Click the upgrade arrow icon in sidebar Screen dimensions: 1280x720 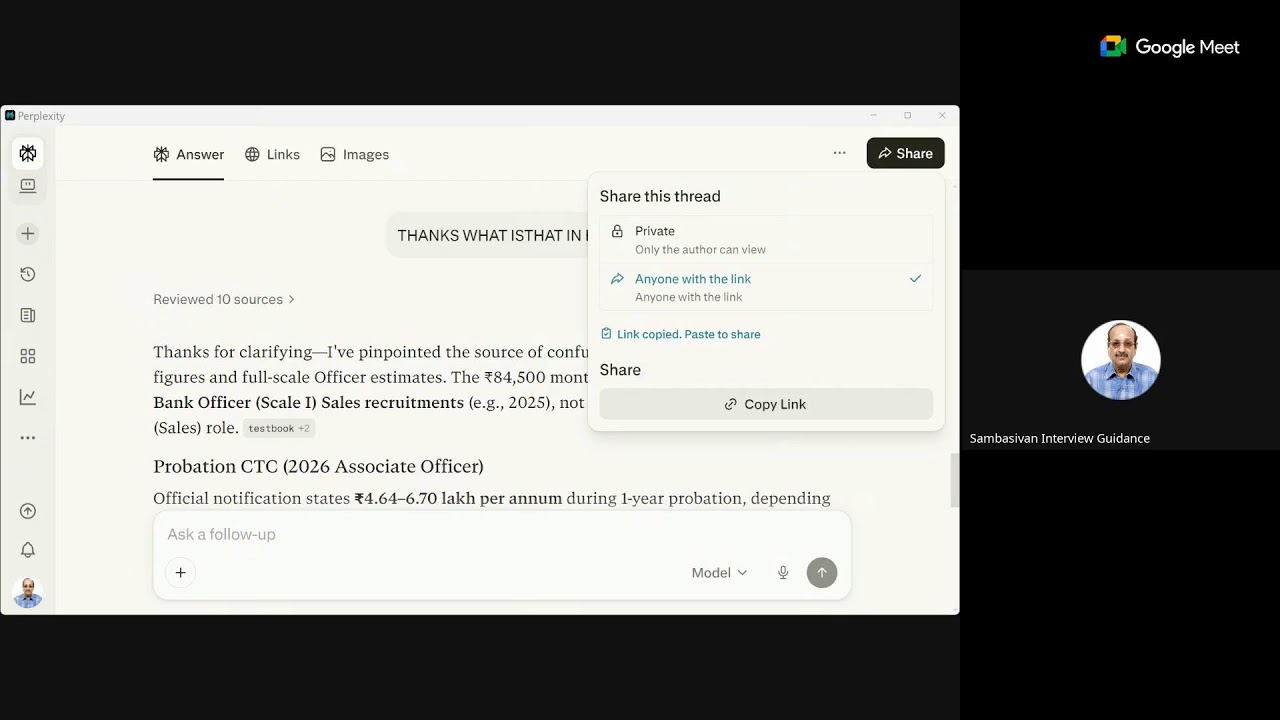28,511
